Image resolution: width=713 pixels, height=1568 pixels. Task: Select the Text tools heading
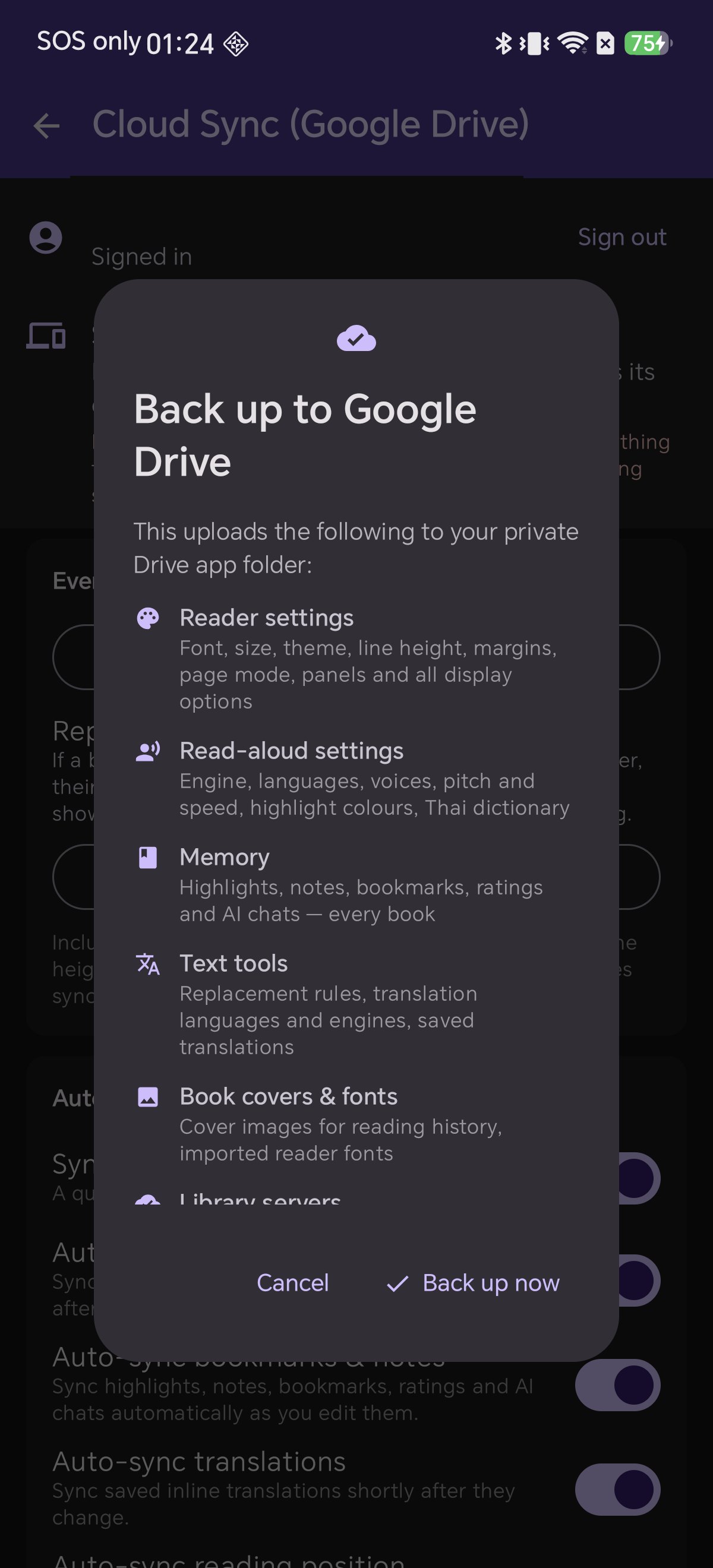[234, 963]
